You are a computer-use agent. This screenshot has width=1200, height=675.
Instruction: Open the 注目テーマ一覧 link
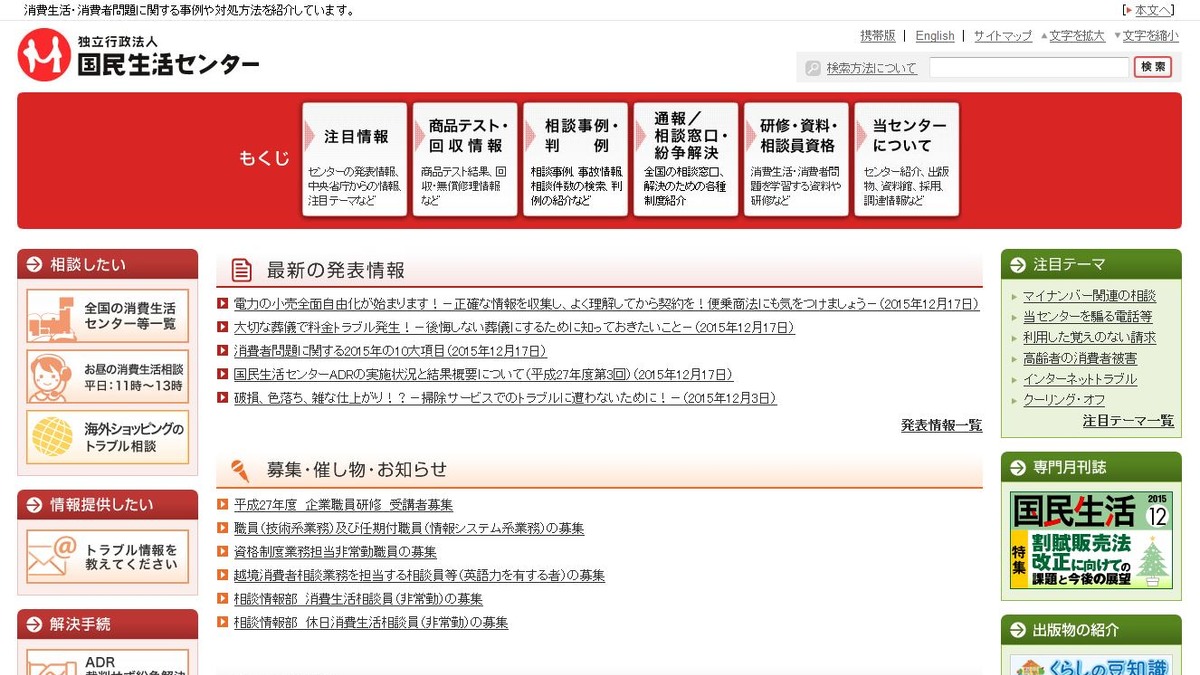click(1128, 421)
